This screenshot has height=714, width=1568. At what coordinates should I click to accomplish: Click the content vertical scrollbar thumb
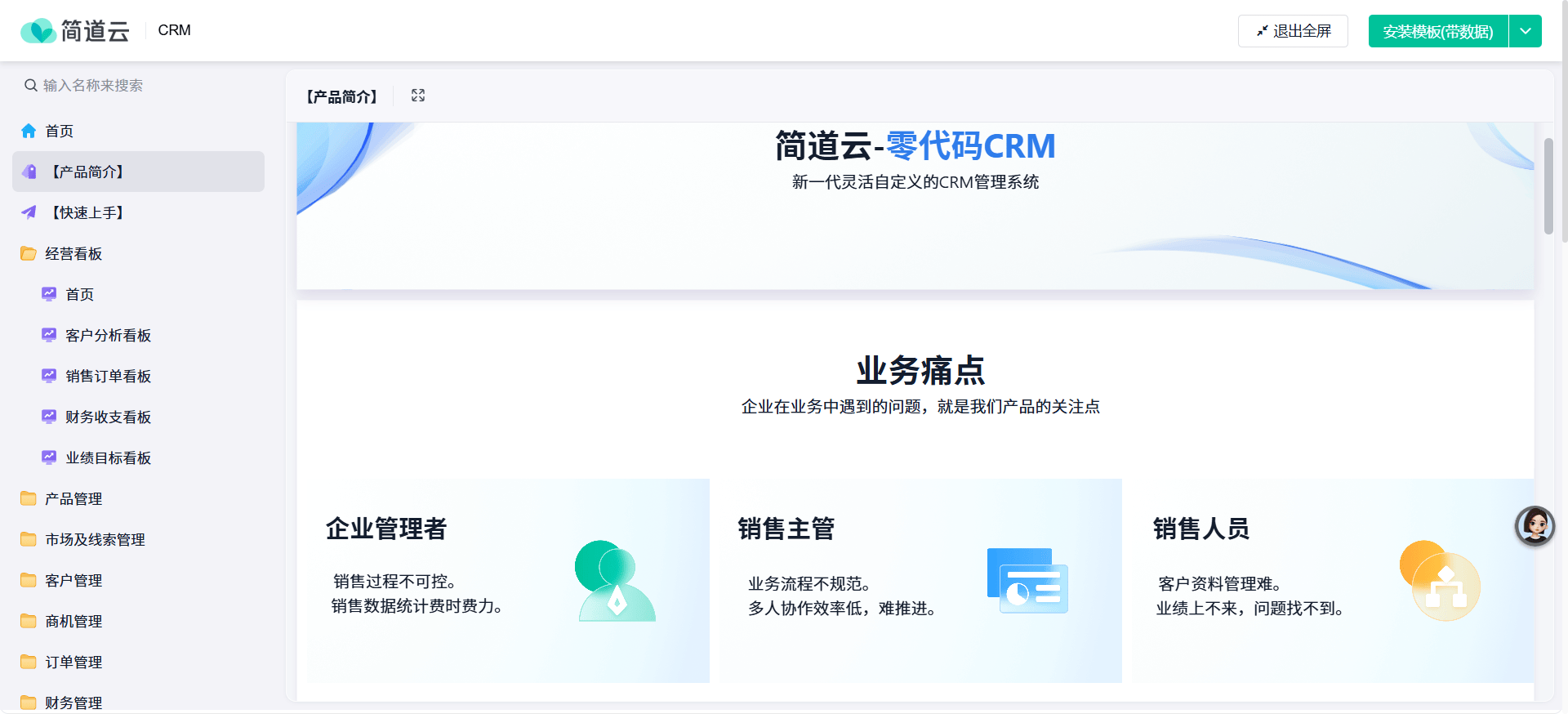(x=1548, y=186)
